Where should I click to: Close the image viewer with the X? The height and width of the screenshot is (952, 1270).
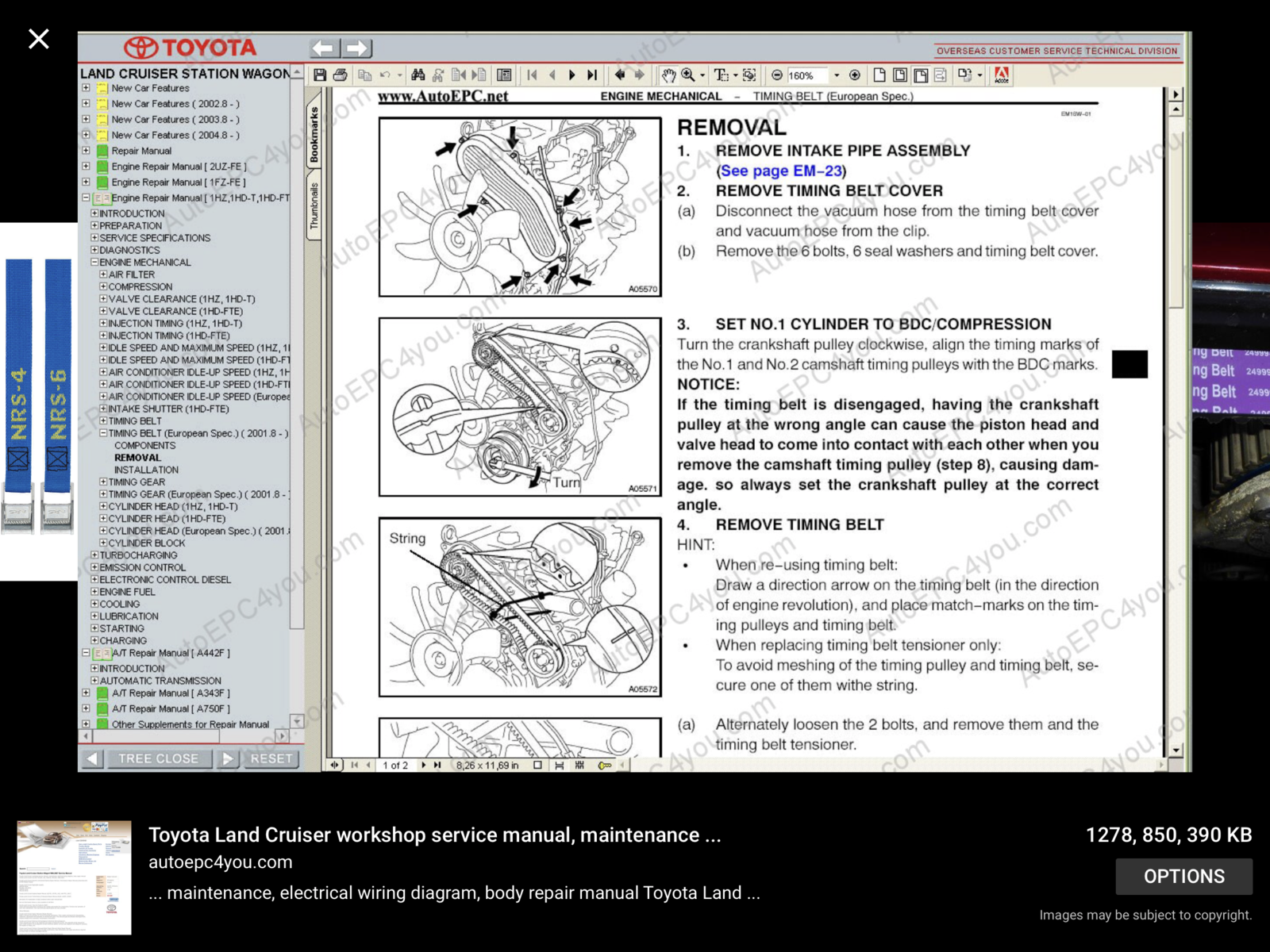coord(38,39)
